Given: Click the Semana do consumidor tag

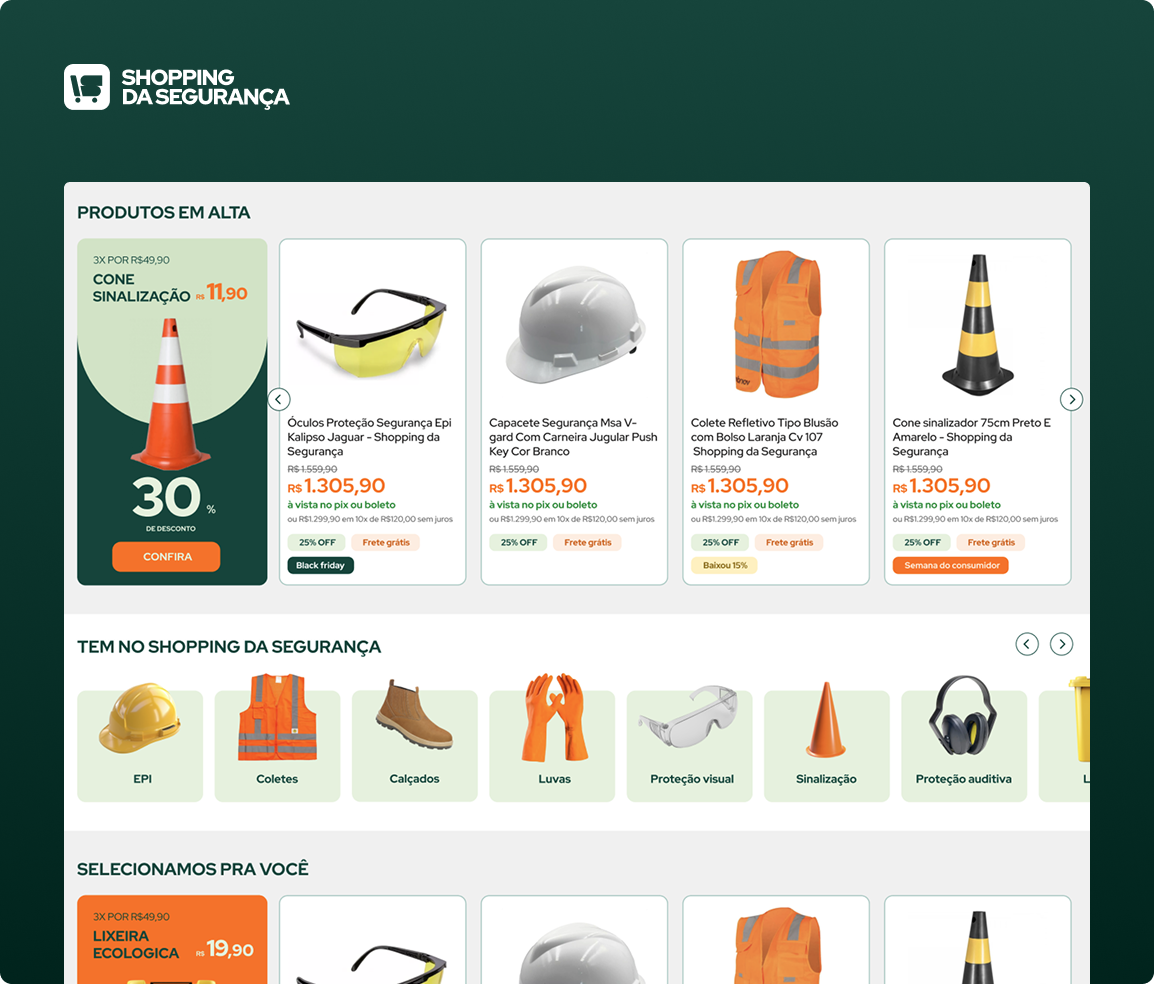Looking at the screenshot, I should click(x=951, y=565).
